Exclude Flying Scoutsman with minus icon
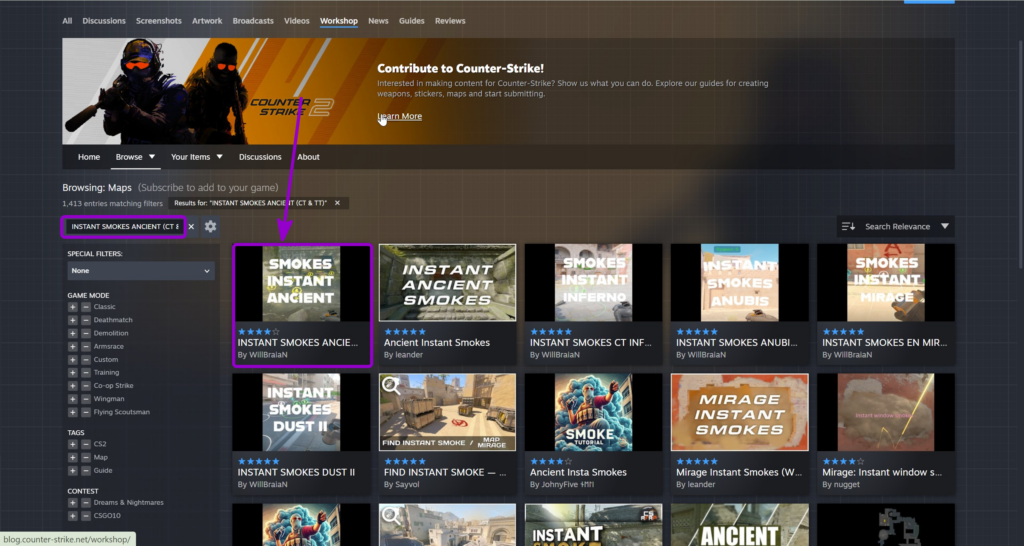 (x=86, y=412)
